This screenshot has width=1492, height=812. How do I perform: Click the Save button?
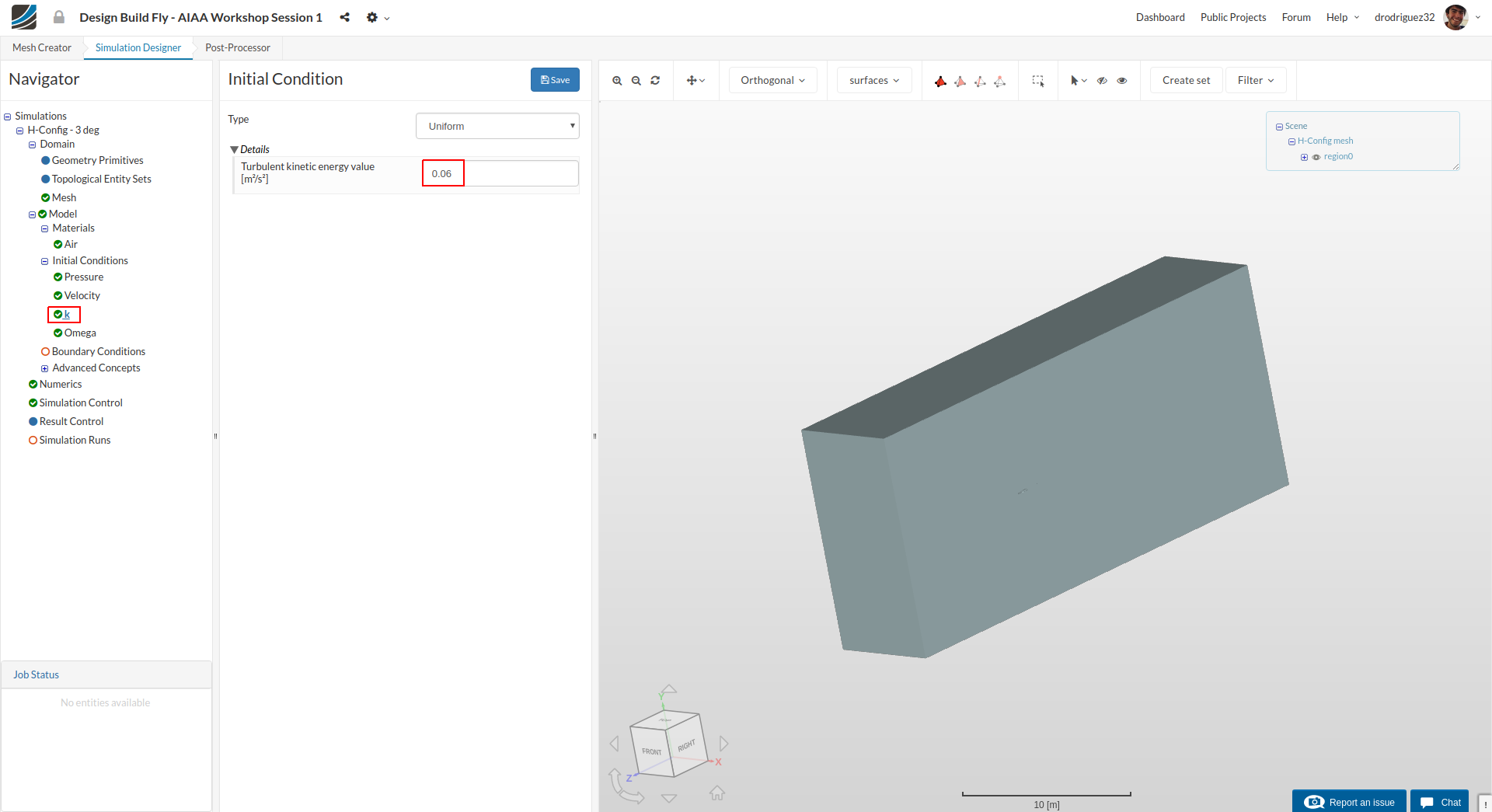coord(555,79)
